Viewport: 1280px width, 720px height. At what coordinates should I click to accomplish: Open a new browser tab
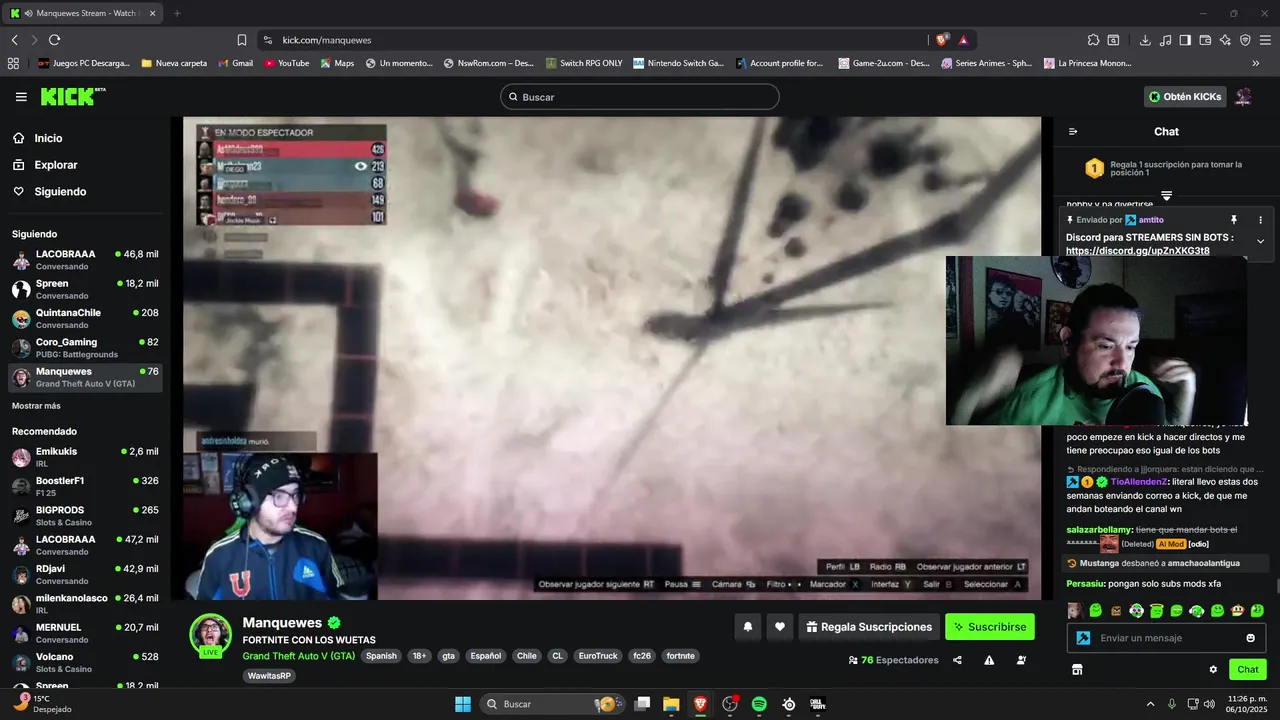point(177,13)
